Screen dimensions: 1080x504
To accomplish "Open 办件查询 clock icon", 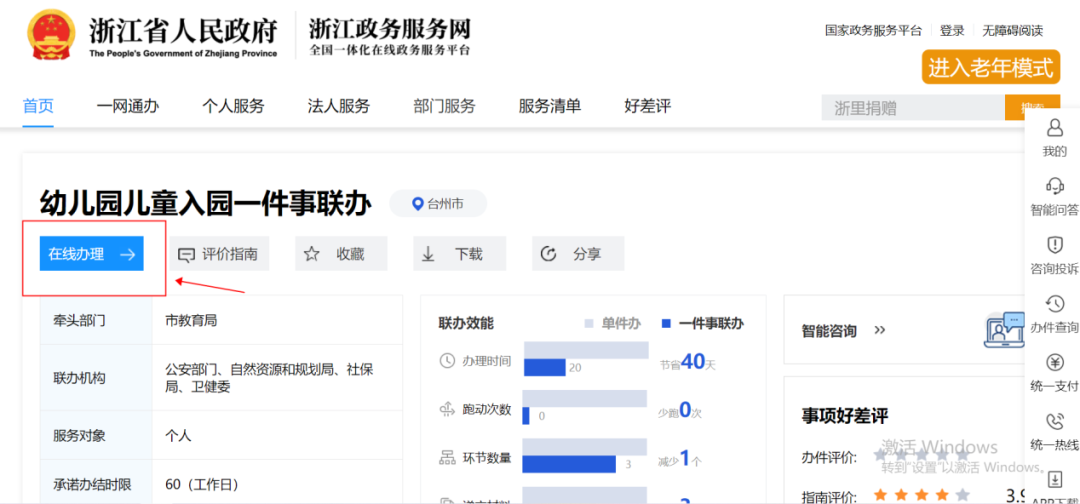I will click(1054, 304).
